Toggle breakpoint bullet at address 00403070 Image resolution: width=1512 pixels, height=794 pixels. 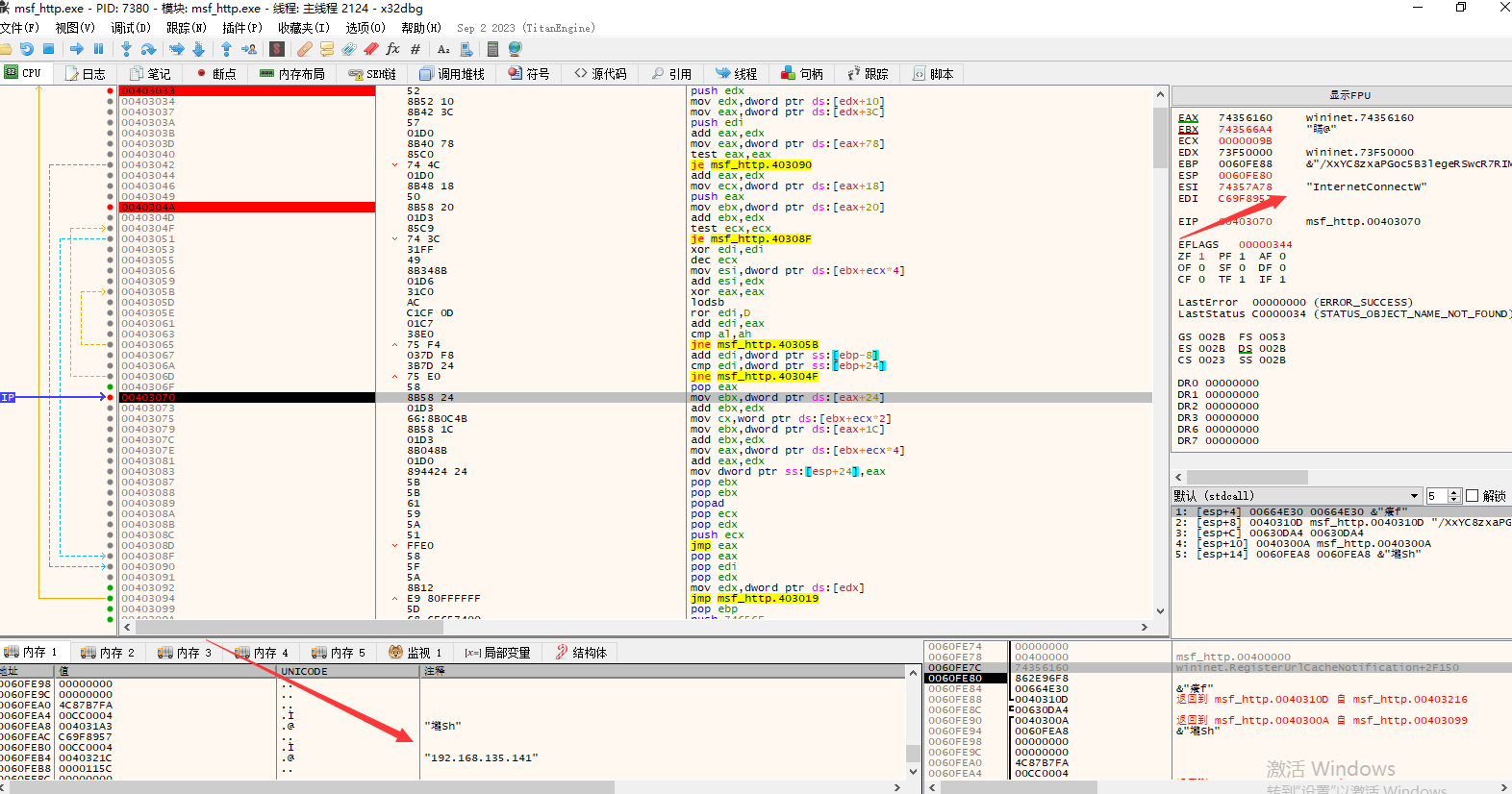[x=111, y=398]
